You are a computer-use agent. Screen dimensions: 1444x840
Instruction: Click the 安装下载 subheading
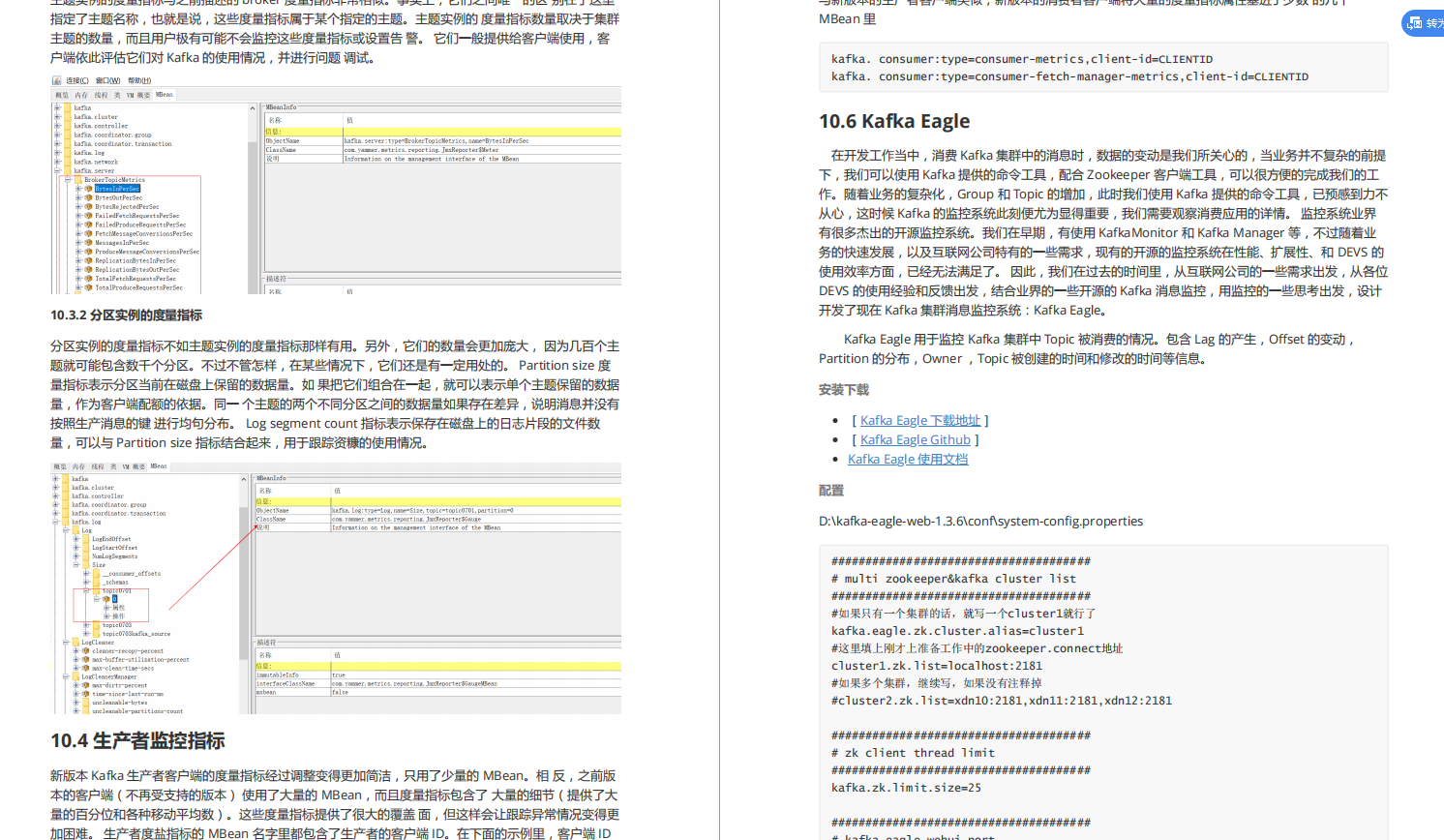(x=844, y=390)
